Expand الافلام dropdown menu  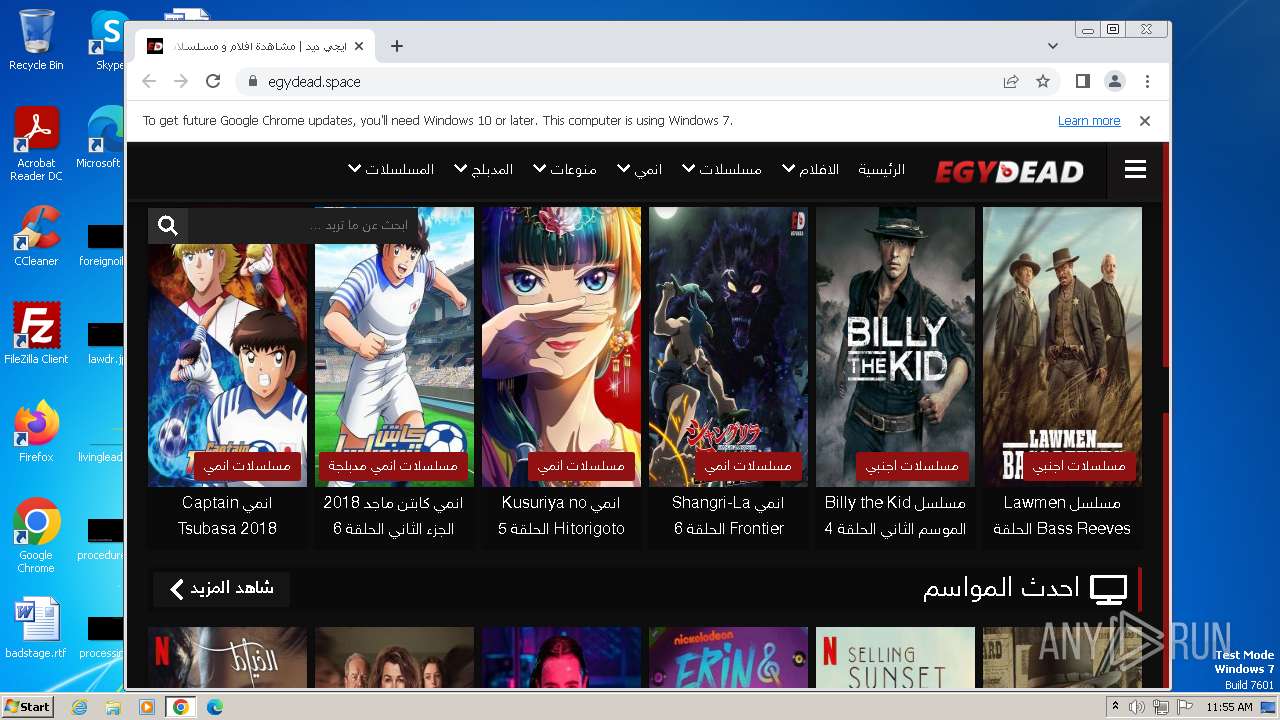point(809,170)
